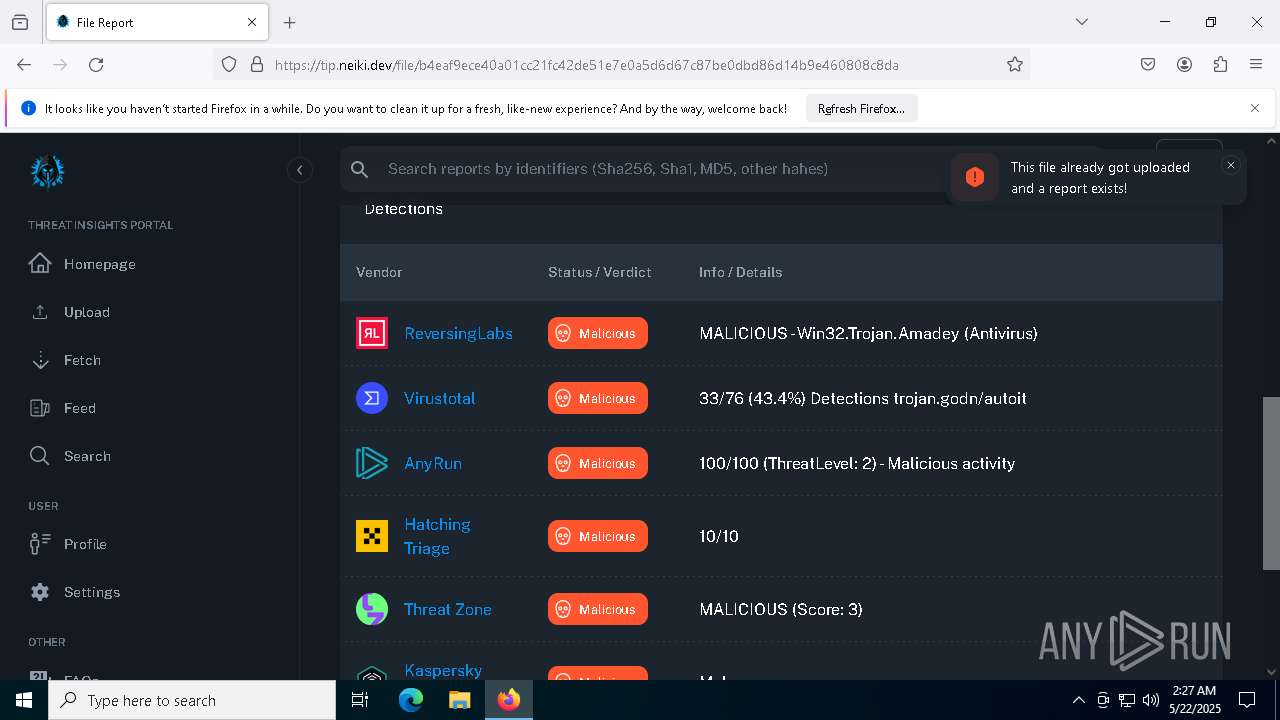Click the Vendor column header
The image size is (1280, 720).
[379, 272]
